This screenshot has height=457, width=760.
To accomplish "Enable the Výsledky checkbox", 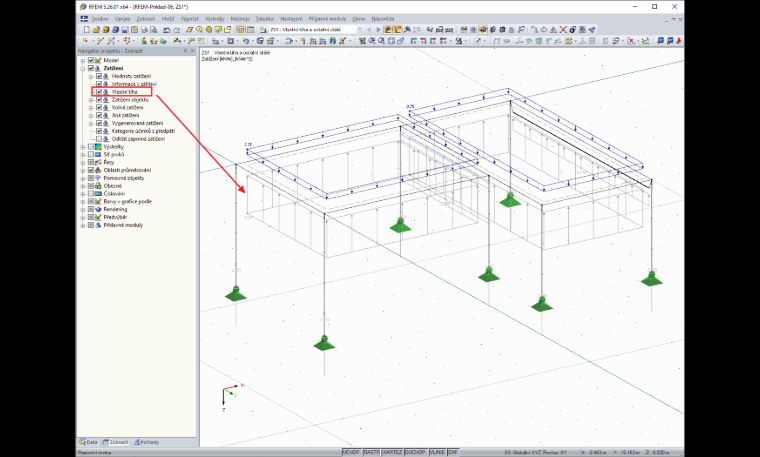I will (91, 147).
